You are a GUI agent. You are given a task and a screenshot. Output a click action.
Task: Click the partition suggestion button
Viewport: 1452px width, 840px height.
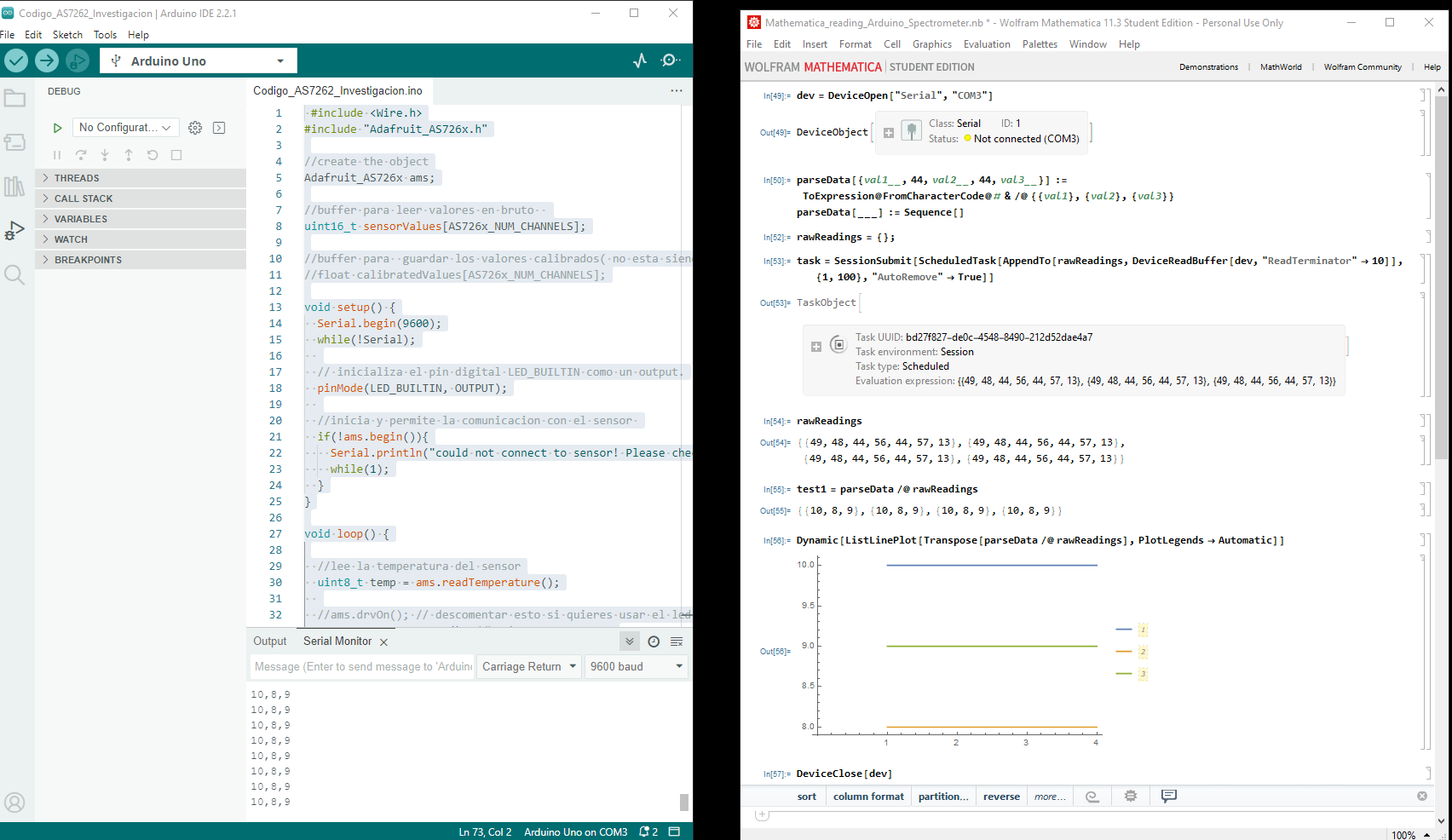pyautogui.click(x=943, y=797)
